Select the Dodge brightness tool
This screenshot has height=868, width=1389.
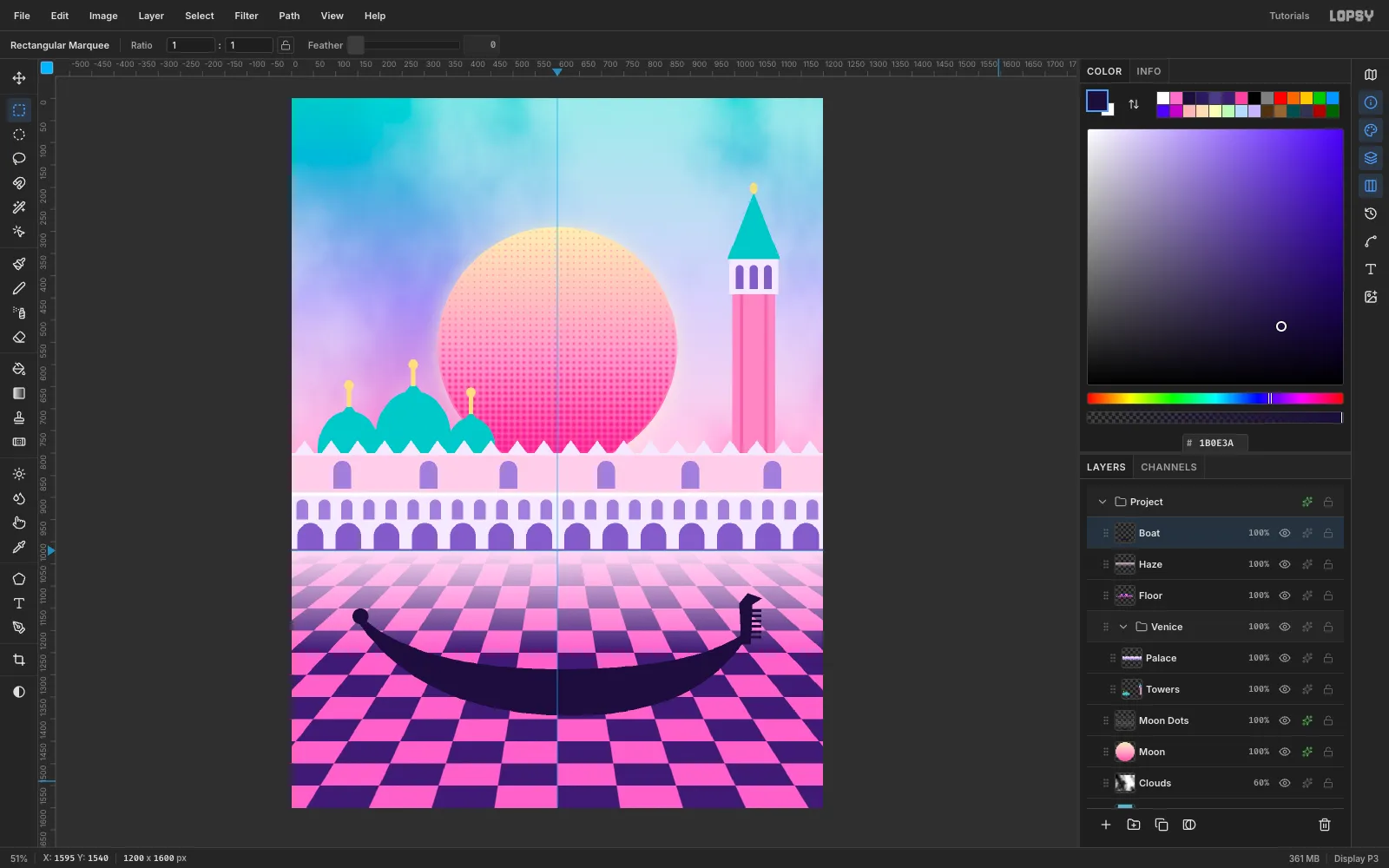point(19,474)
